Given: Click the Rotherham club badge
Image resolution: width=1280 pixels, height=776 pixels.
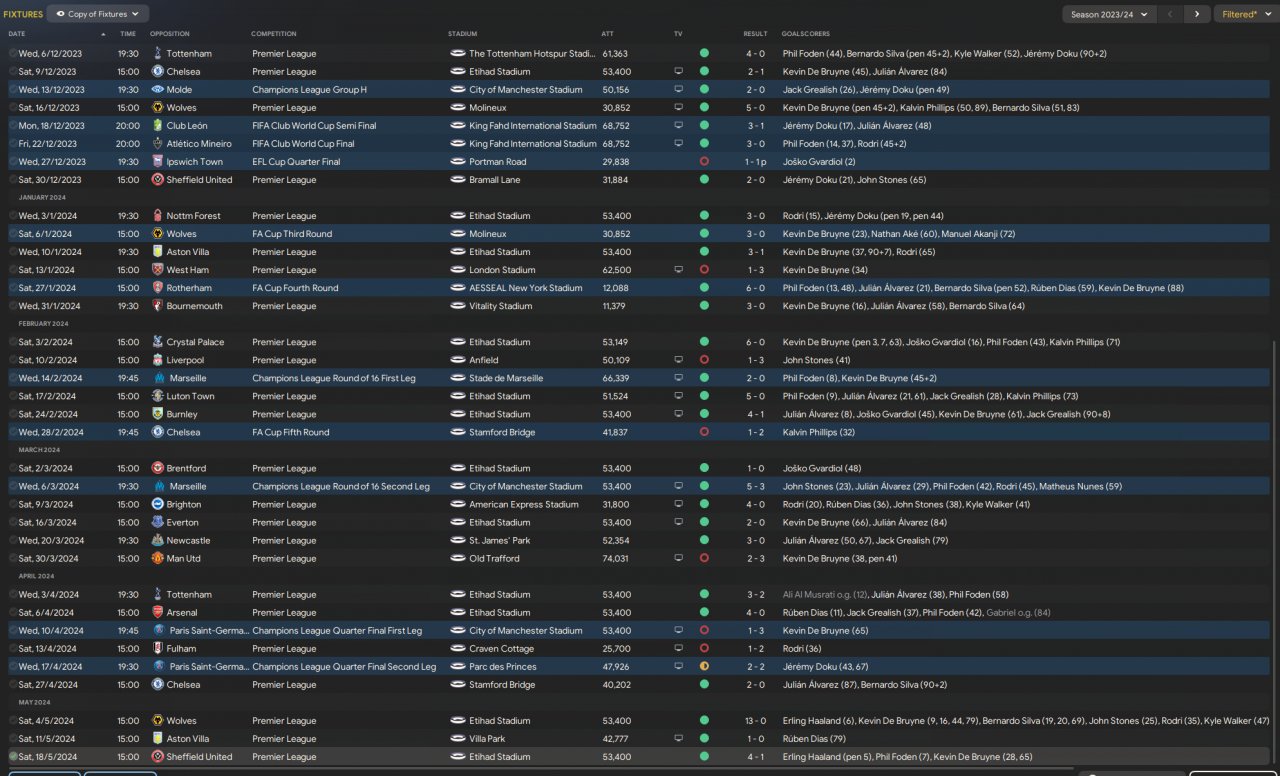Looking at the screenshot, I should pos(157,288).
